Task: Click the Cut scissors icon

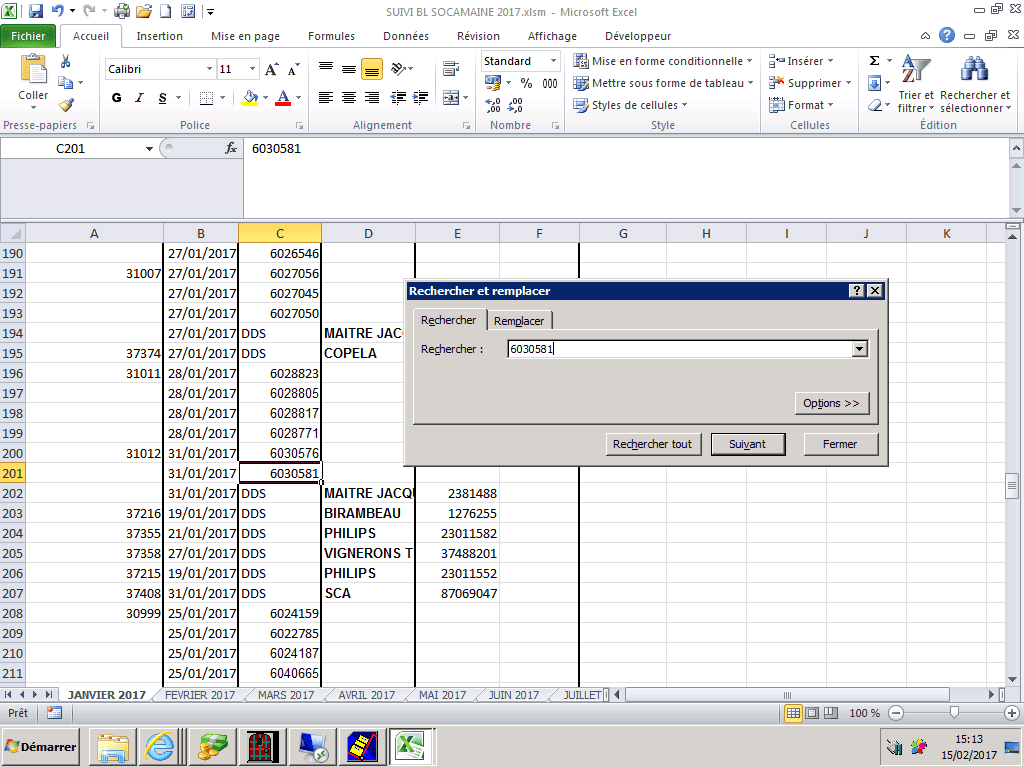Action: click(66, 62)
